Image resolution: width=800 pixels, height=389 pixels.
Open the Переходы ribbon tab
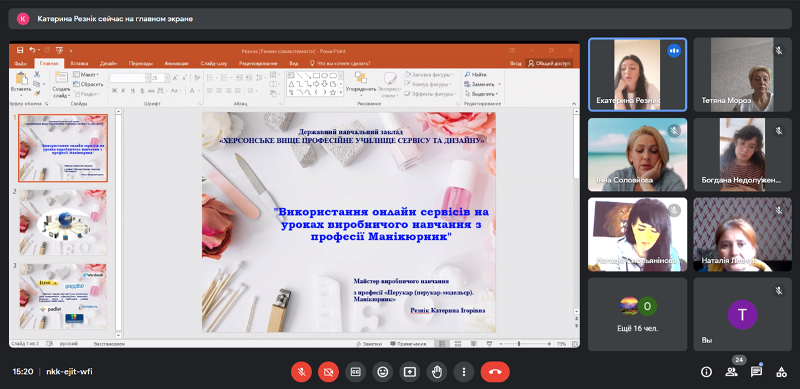pyautogui.click(x=140, y=64)
